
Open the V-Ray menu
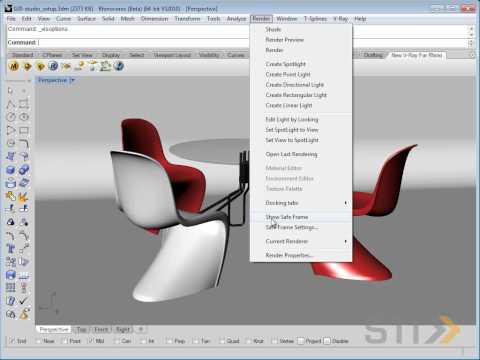click(341, 19)
